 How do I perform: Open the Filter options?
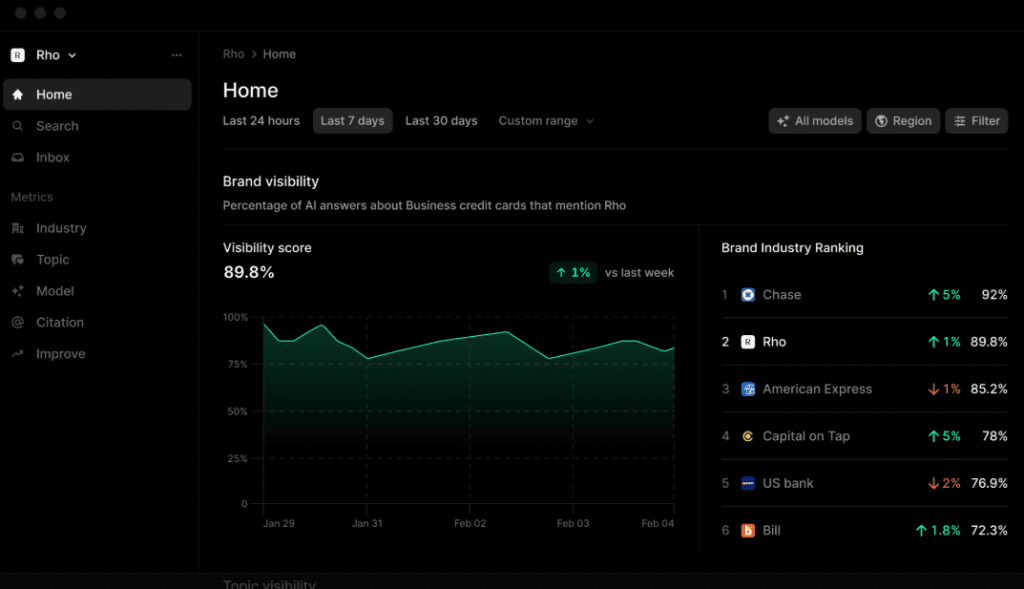(976, 121)
